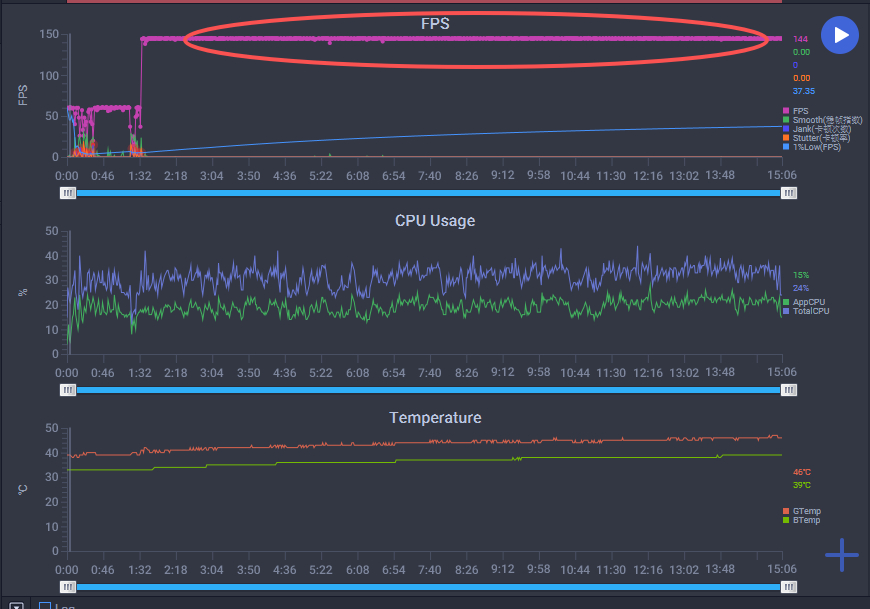Toggle the BTemp legend entry
Image resolution: width=870 pixels, height=609 pixels.
coord(802,520)
